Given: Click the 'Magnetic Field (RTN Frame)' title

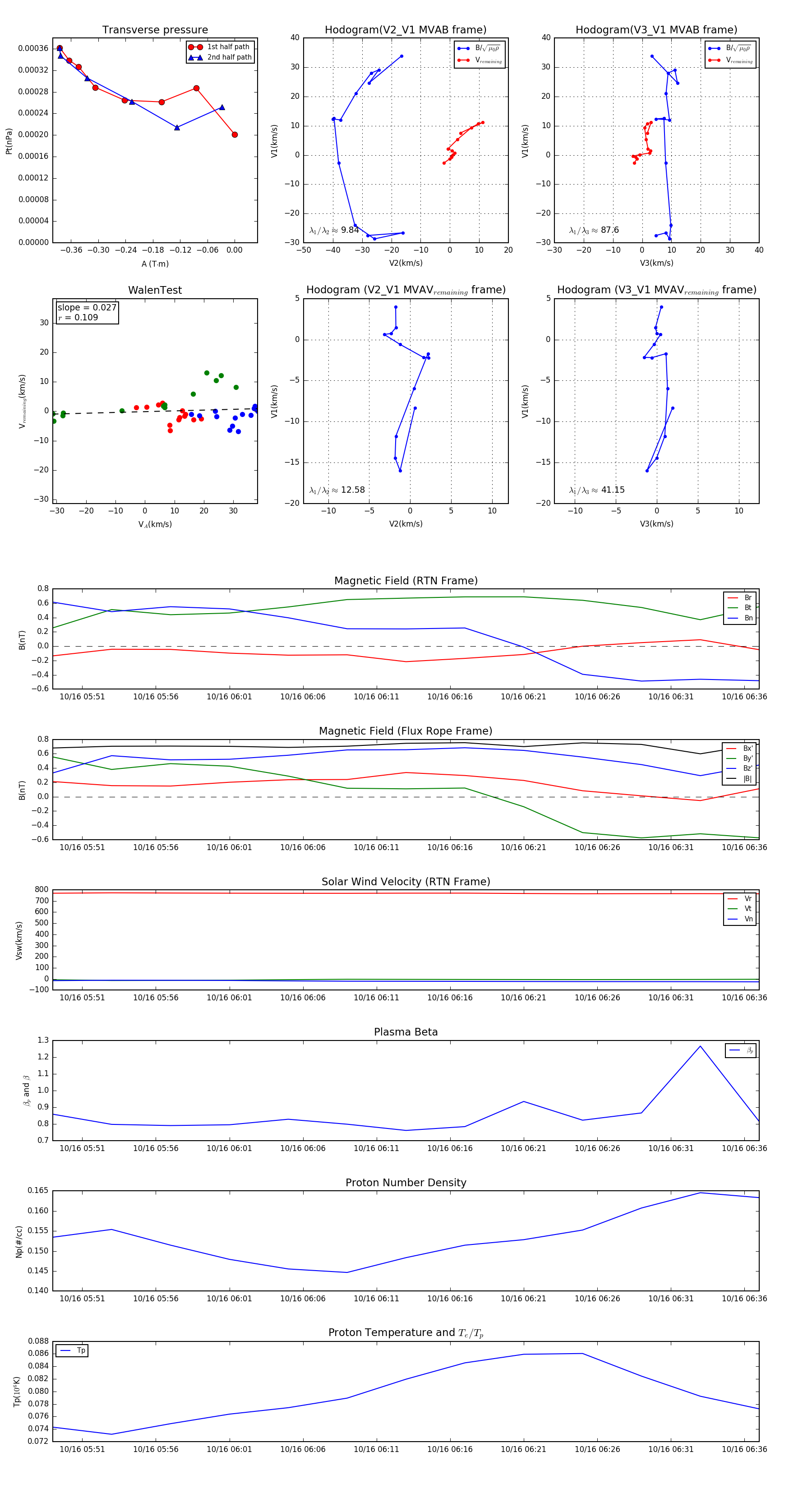Looking at the screenshot, I should point(406,581).
